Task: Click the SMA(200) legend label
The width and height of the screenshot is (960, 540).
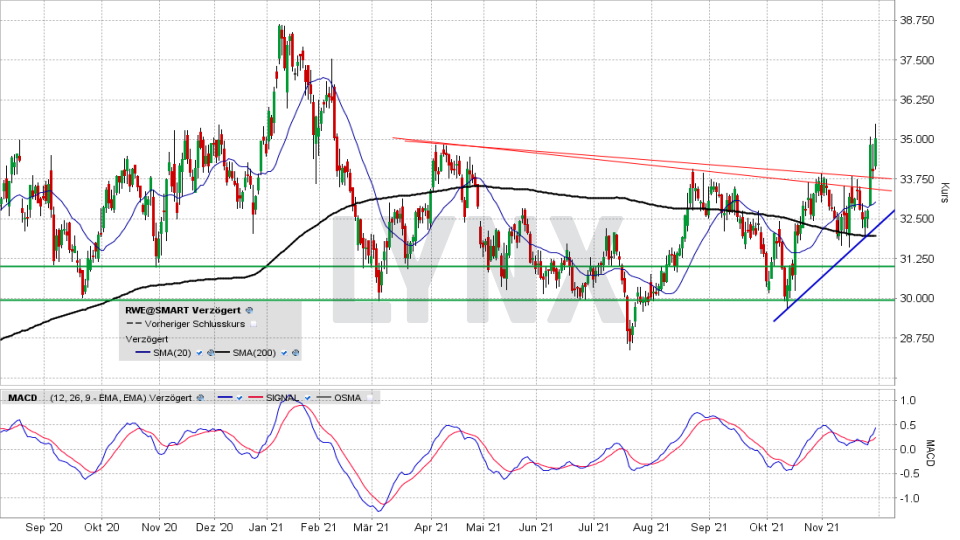Action: coord(254,353)
